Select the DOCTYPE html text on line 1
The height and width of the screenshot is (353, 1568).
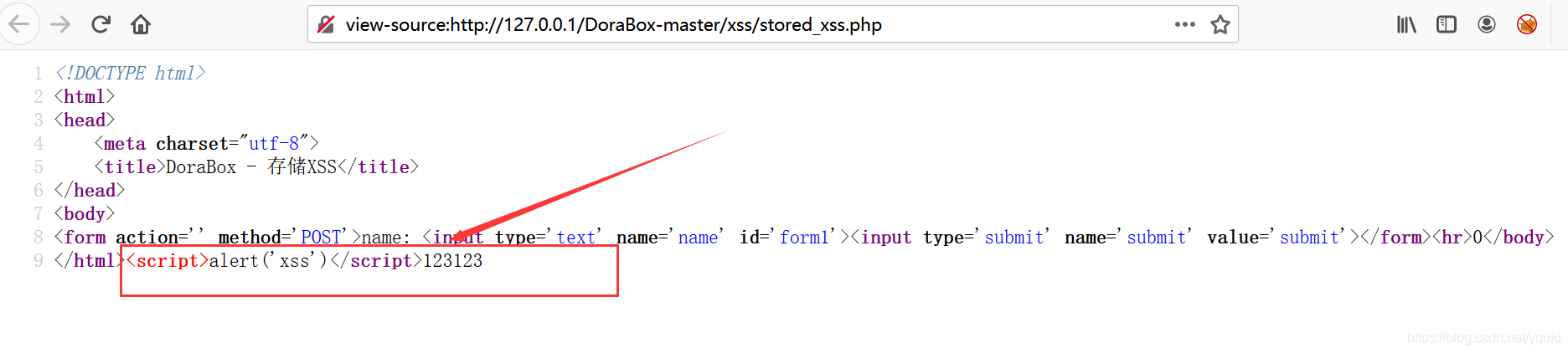tap(130, 74)
